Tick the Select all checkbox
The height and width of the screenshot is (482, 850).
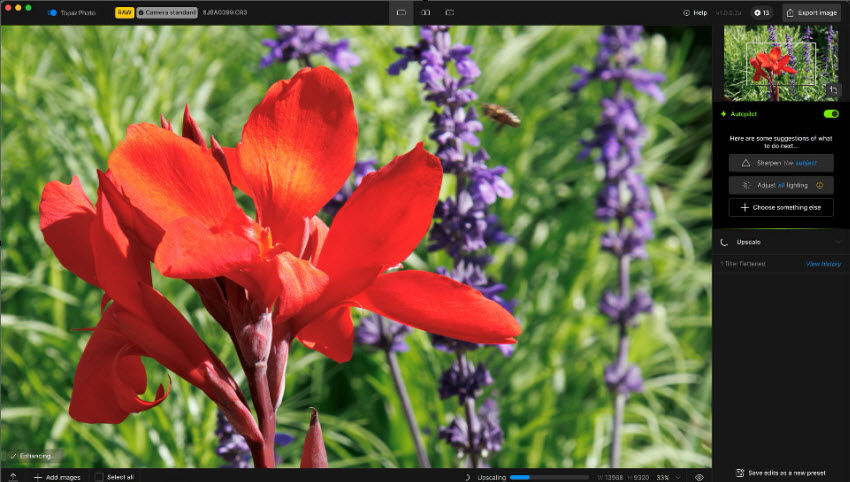[99, 477]
